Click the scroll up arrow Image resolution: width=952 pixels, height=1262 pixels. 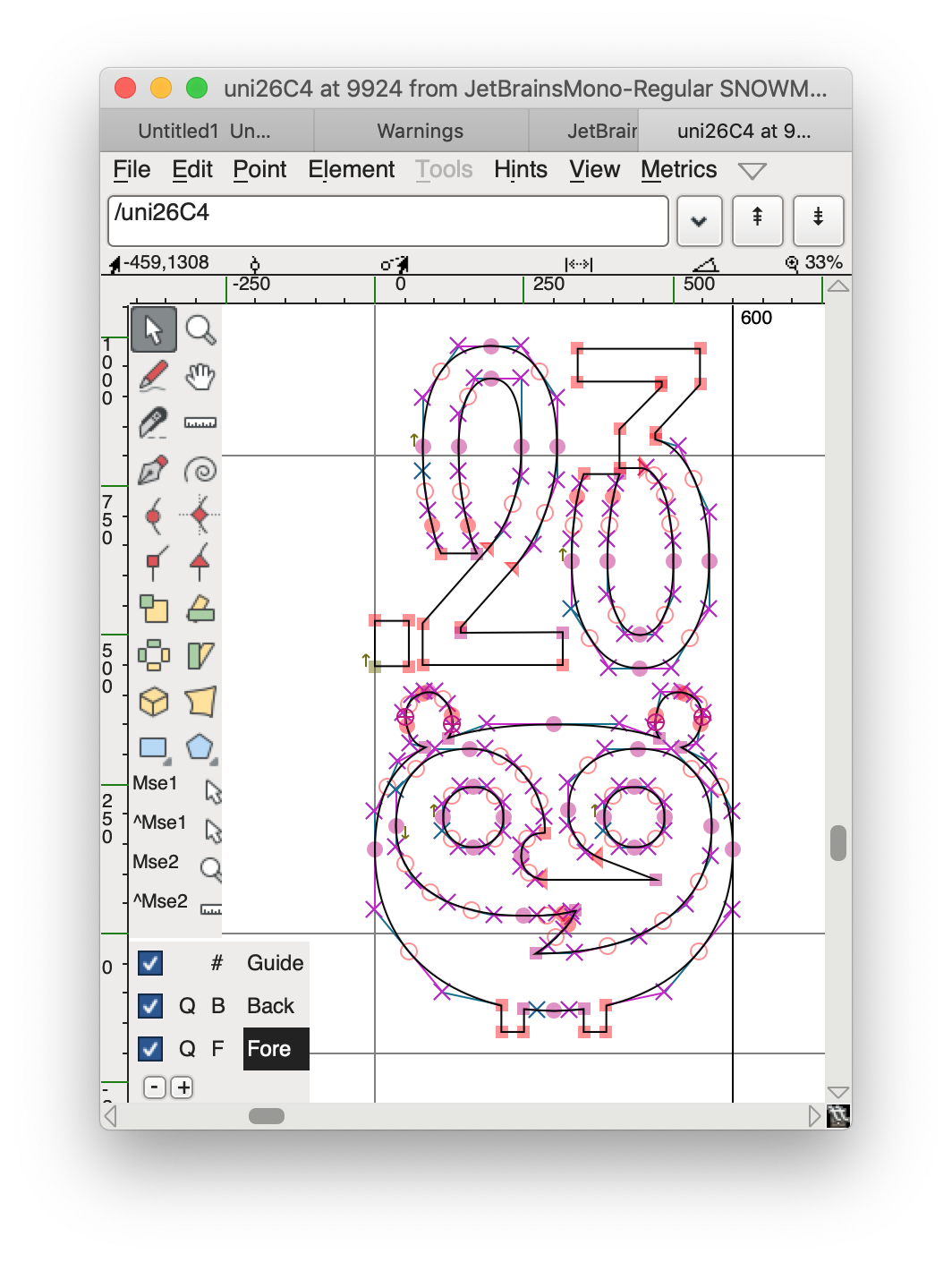coord(838,286)
